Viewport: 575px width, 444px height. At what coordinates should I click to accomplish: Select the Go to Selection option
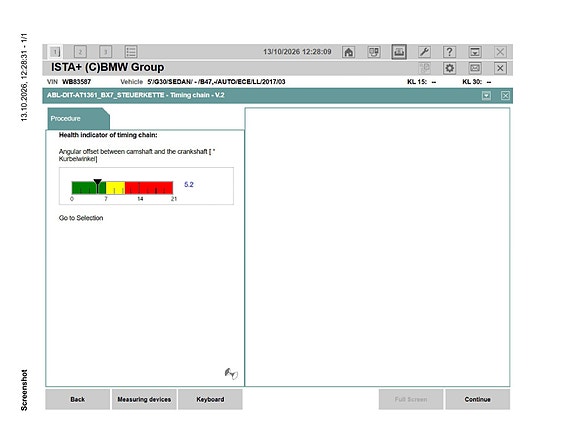(x=81, y=218)
